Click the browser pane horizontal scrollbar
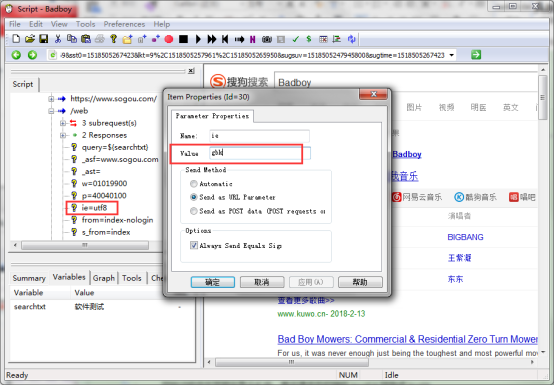 (292, 362)
